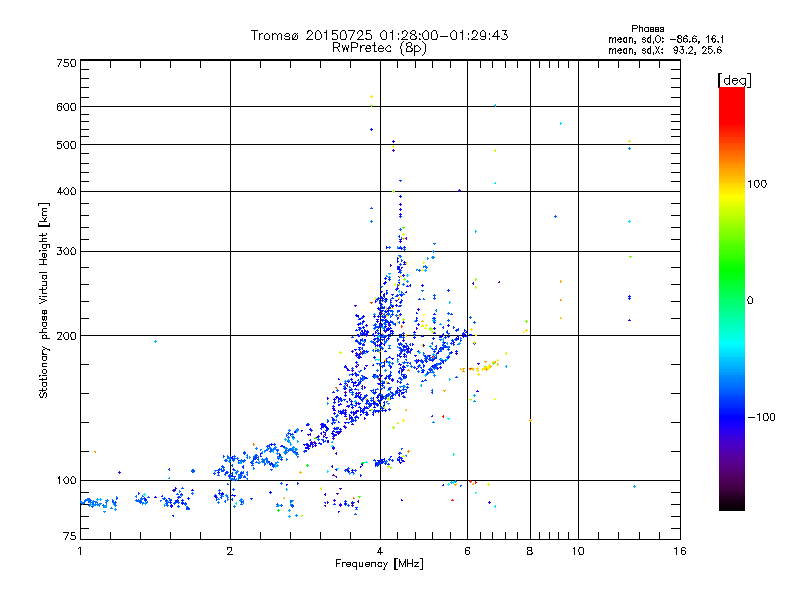This screenshot has width=800, height=600.
Task: Click the '16' x-axis tick label
Action: [680, 551]
